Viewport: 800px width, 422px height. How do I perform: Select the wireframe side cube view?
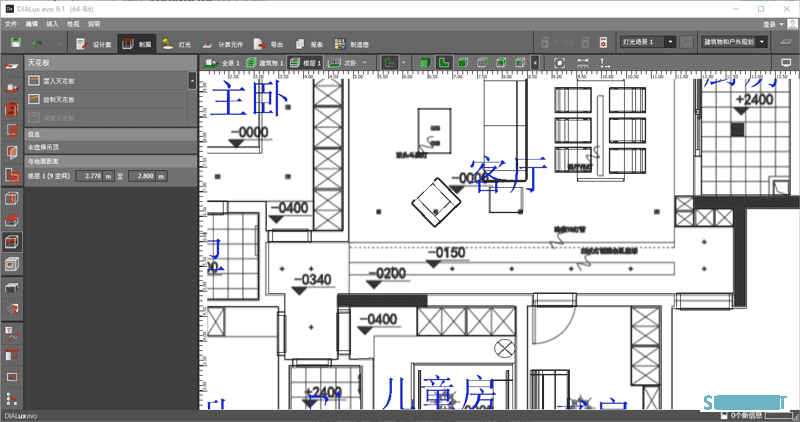482,63
